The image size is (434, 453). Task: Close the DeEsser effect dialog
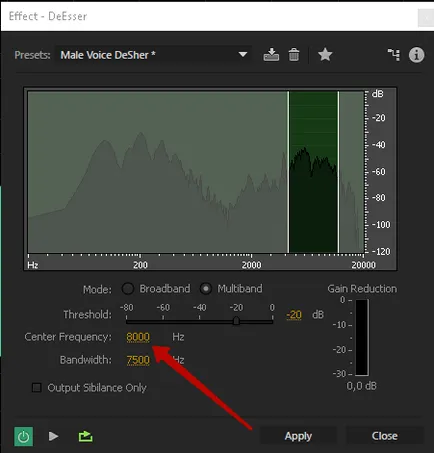(385, 436)
